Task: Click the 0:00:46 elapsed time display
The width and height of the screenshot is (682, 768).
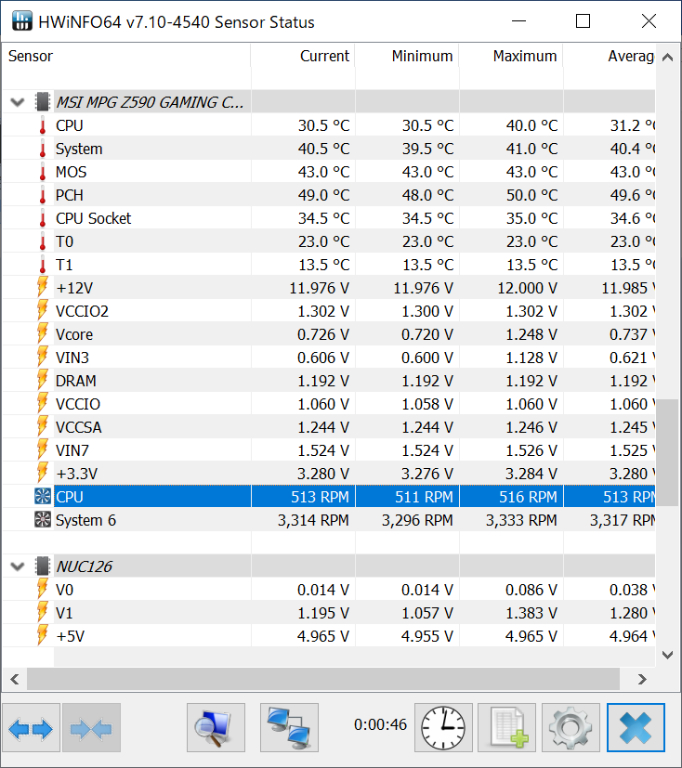Action: 380,724
